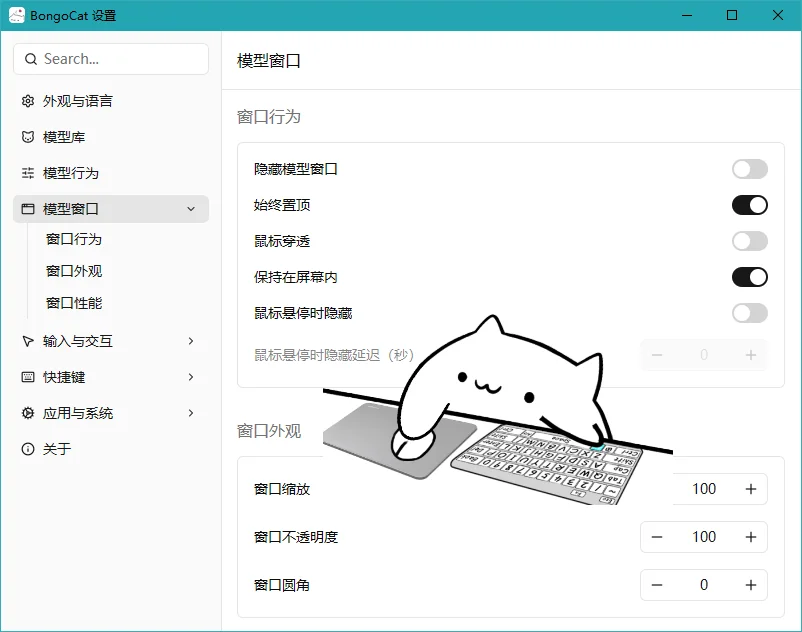Click the cat face icon beside 模型库
This screenshot has height=632, width=802.
[x=28, y=137]
